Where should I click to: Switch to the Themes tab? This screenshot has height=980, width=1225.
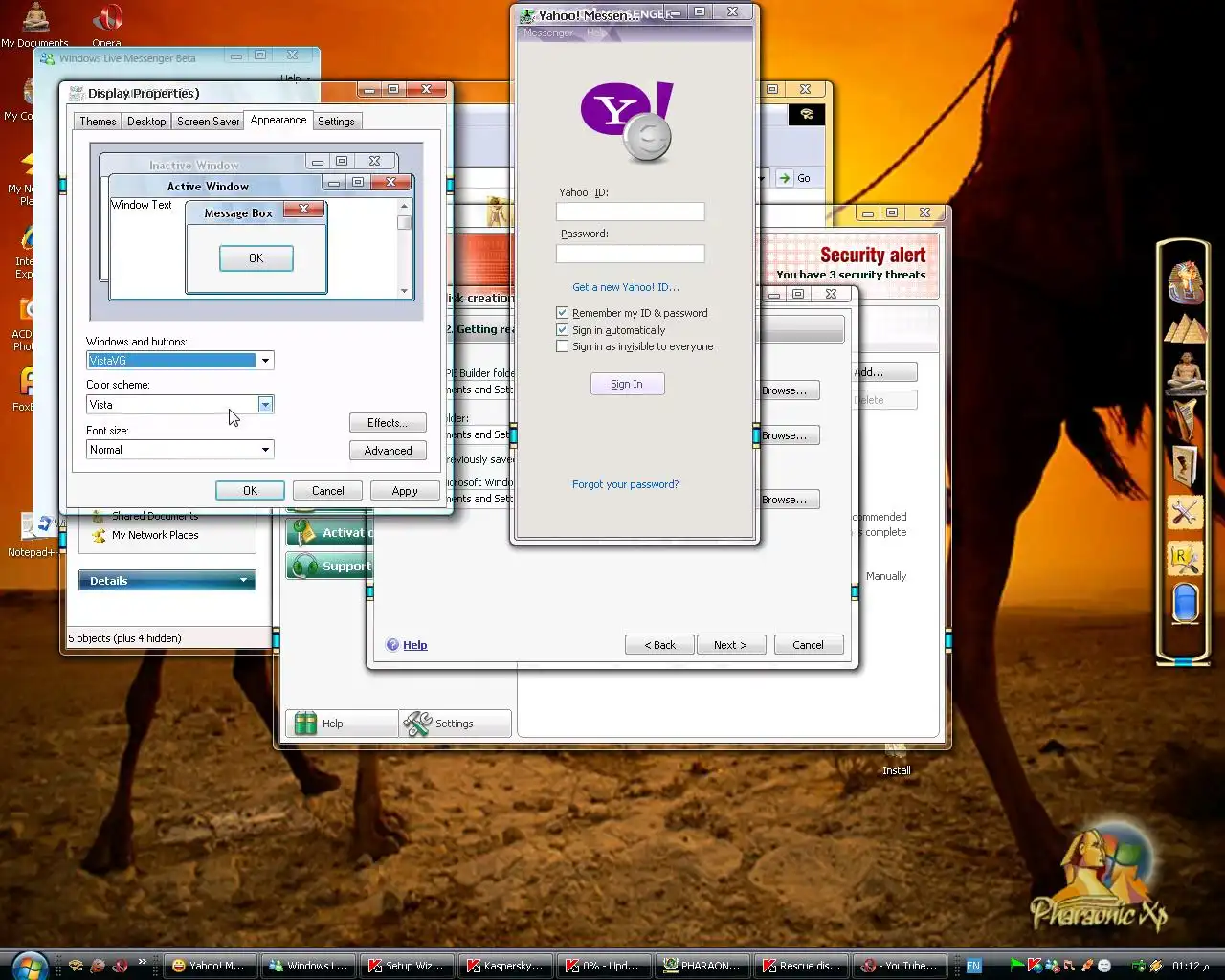tap(98, 122)
